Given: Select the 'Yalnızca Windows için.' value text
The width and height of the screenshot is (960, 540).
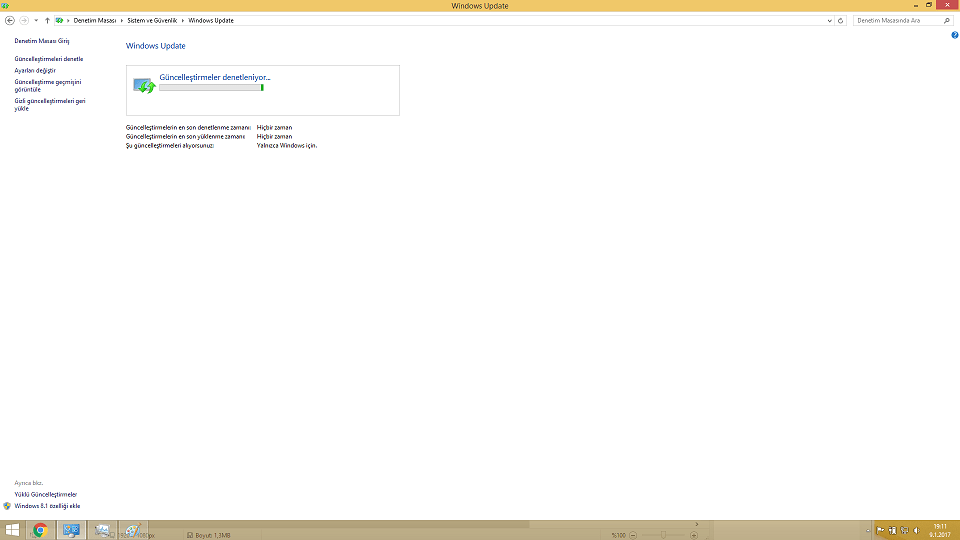Looking at the screenshot, I should tap(287, 146).
